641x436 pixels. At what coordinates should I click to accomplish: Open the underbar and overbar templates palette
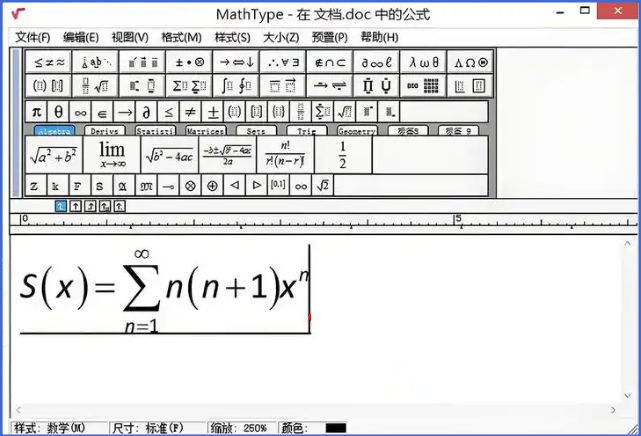(283, 86)
